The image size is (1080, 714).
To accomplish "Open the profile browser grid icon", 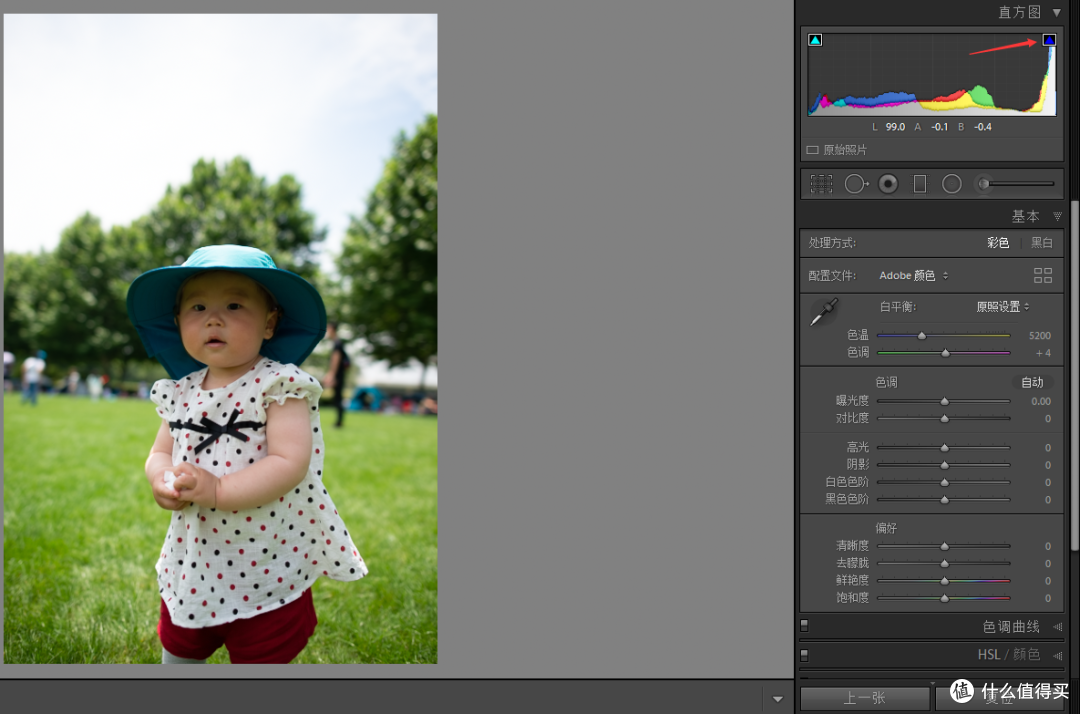I will 1043,275.
